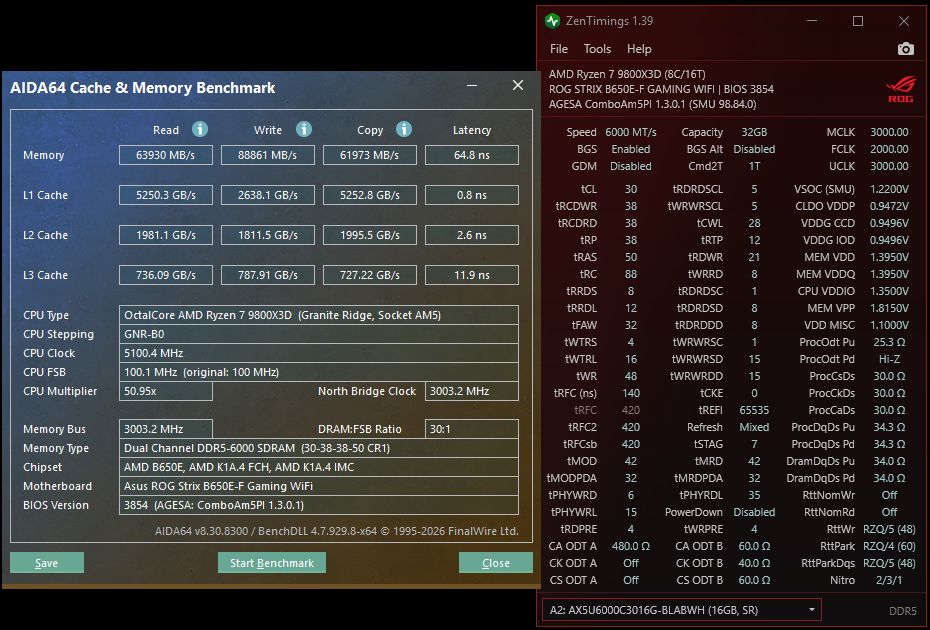Screen dimensions: 930x630
Task: Click Memory Latency value 64.8 ns
Action: click(472, 155)
